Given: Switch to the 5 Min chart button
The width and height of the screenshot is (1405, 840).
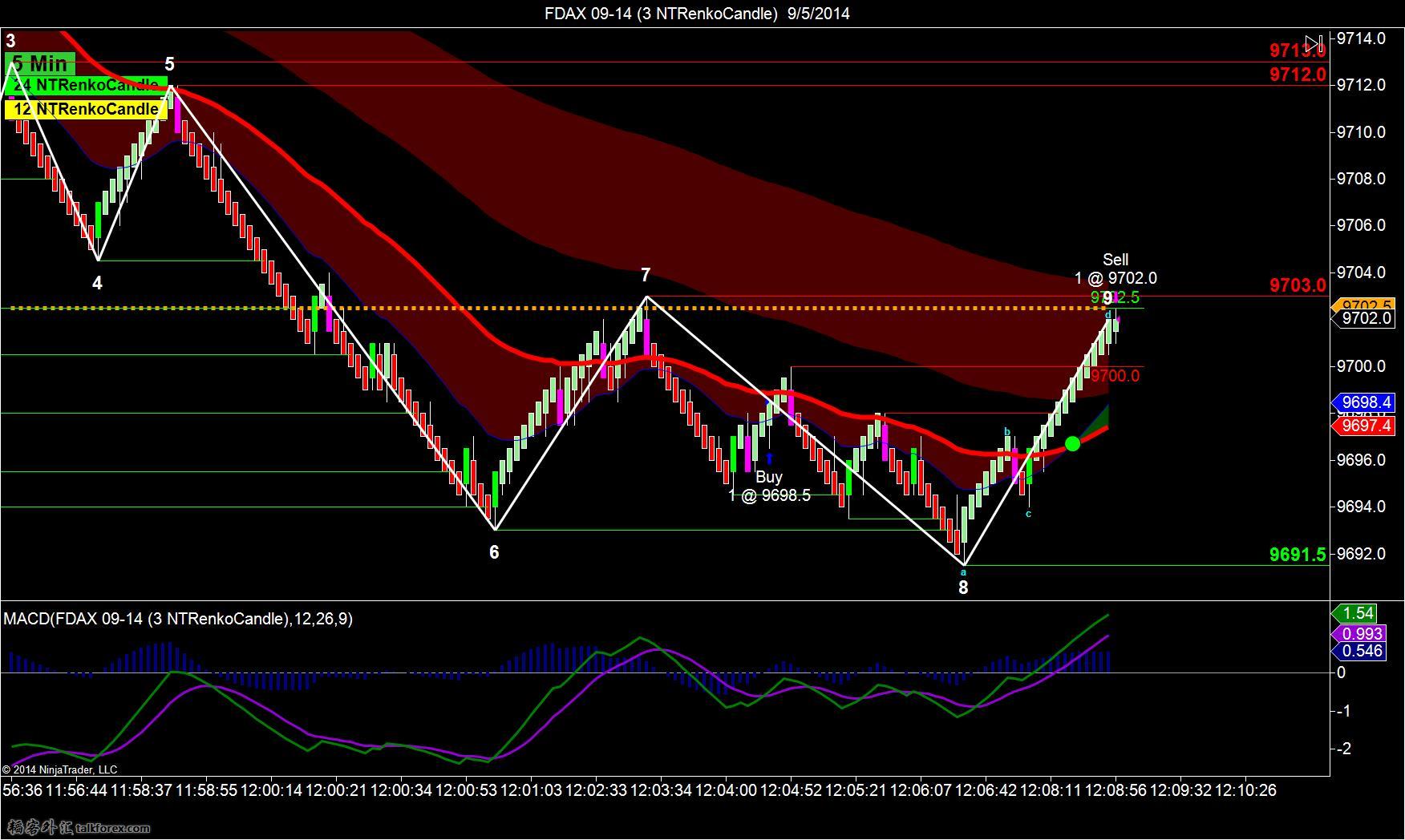Looking at the screenshot, I should pos(40,63).
